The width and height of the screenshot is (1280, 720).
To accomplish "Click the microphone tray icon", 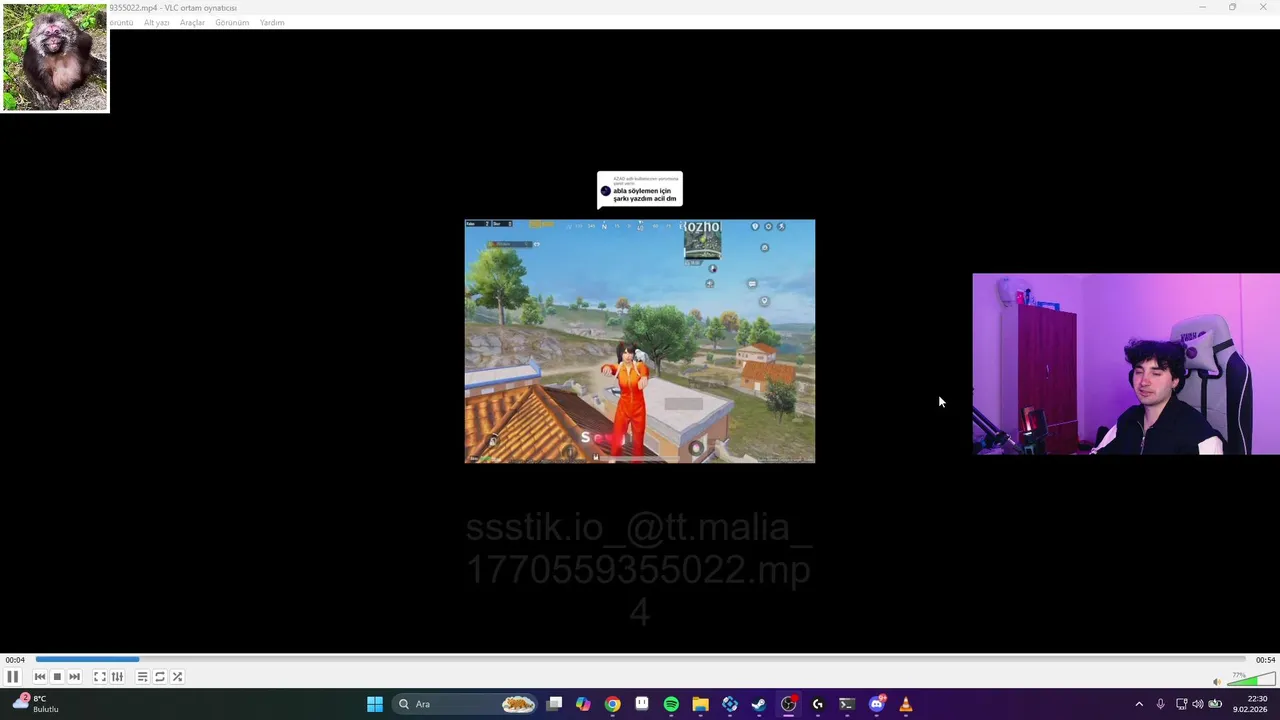I will [x=1160, y=704].
